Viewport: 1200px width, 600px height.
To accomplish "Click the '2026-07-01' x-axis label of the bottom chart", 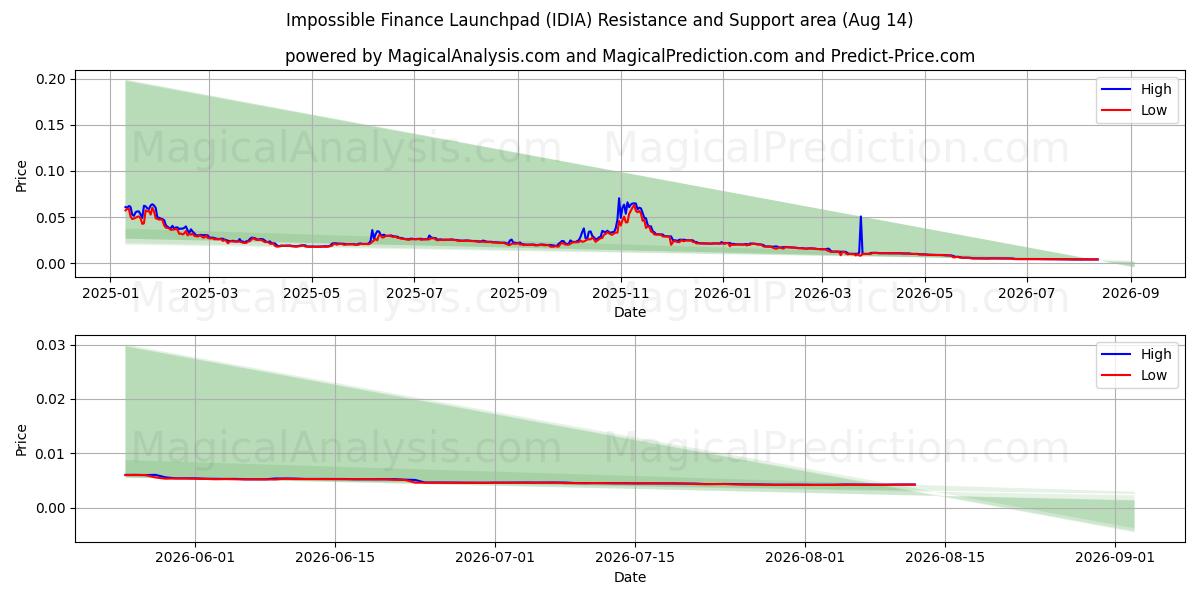I will pos(495,558).
